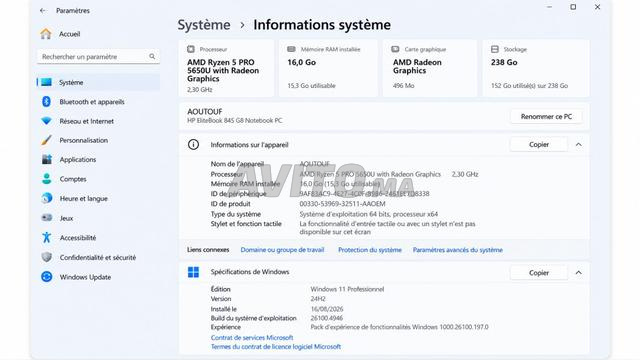Navigate to Windows Update
640x360 pixels.
tap(85, 277)
